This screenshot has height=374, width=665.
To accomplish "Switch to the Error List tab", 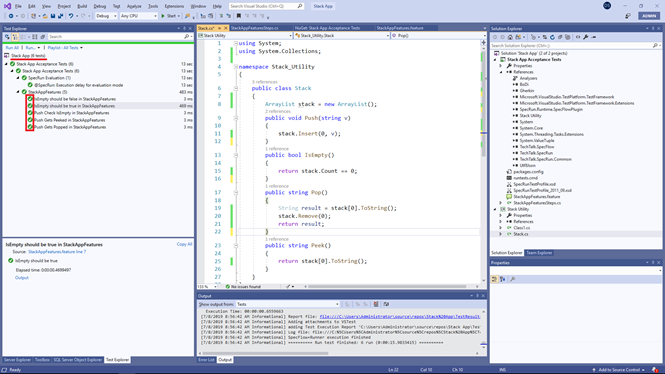I will (206, 360).
